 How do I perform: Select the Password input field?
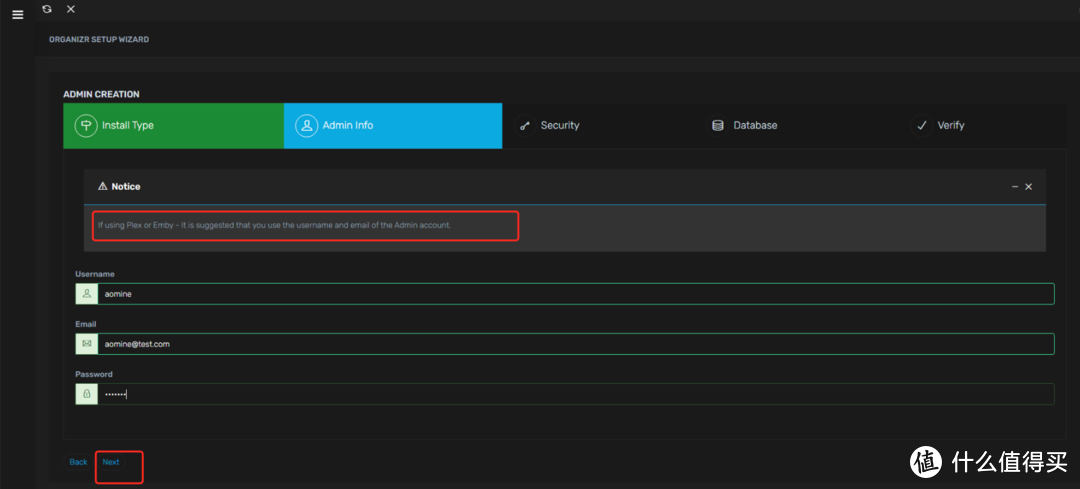pos(575,394)
